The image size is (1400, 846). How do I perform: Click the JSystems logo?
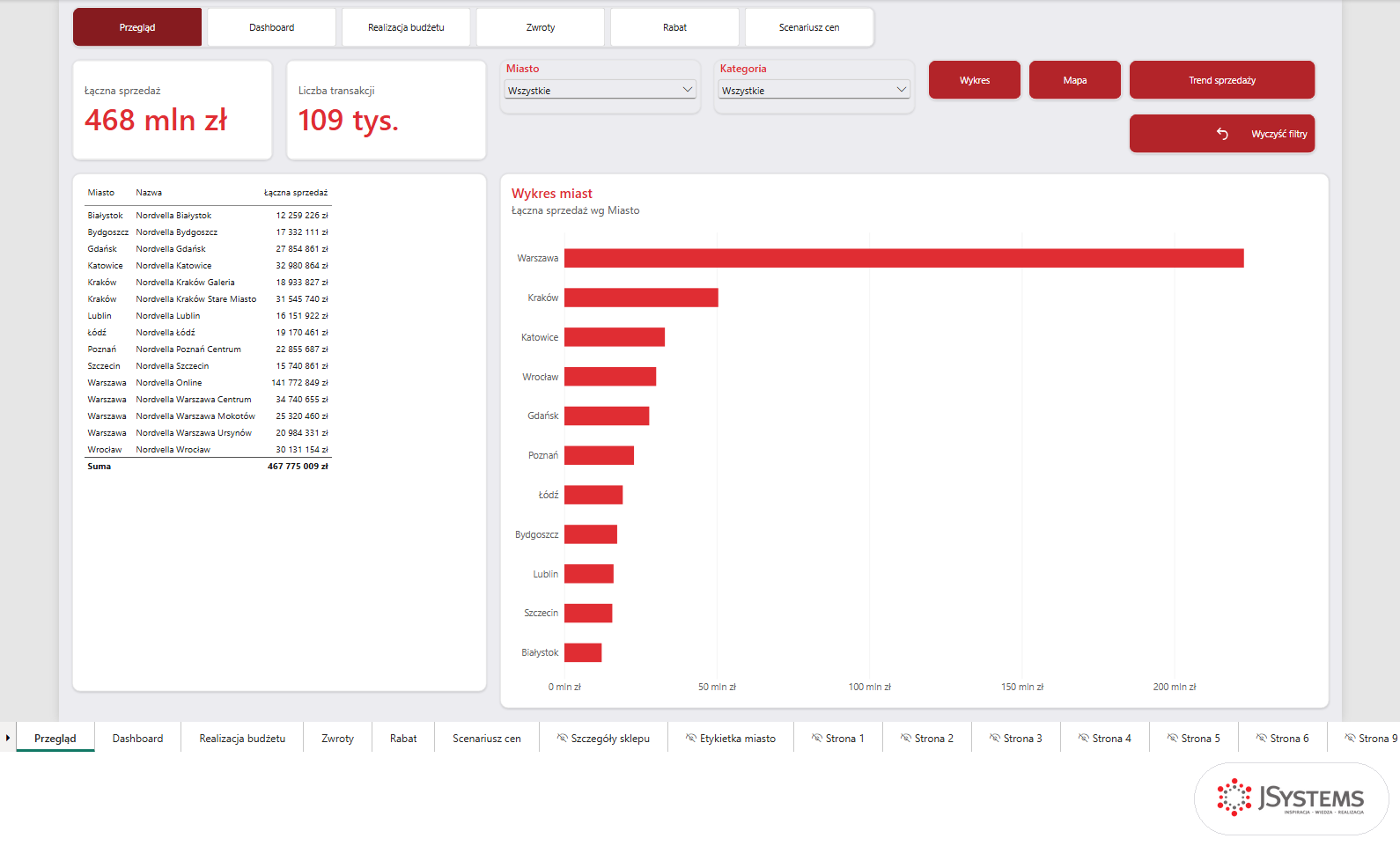(1291, 798)
